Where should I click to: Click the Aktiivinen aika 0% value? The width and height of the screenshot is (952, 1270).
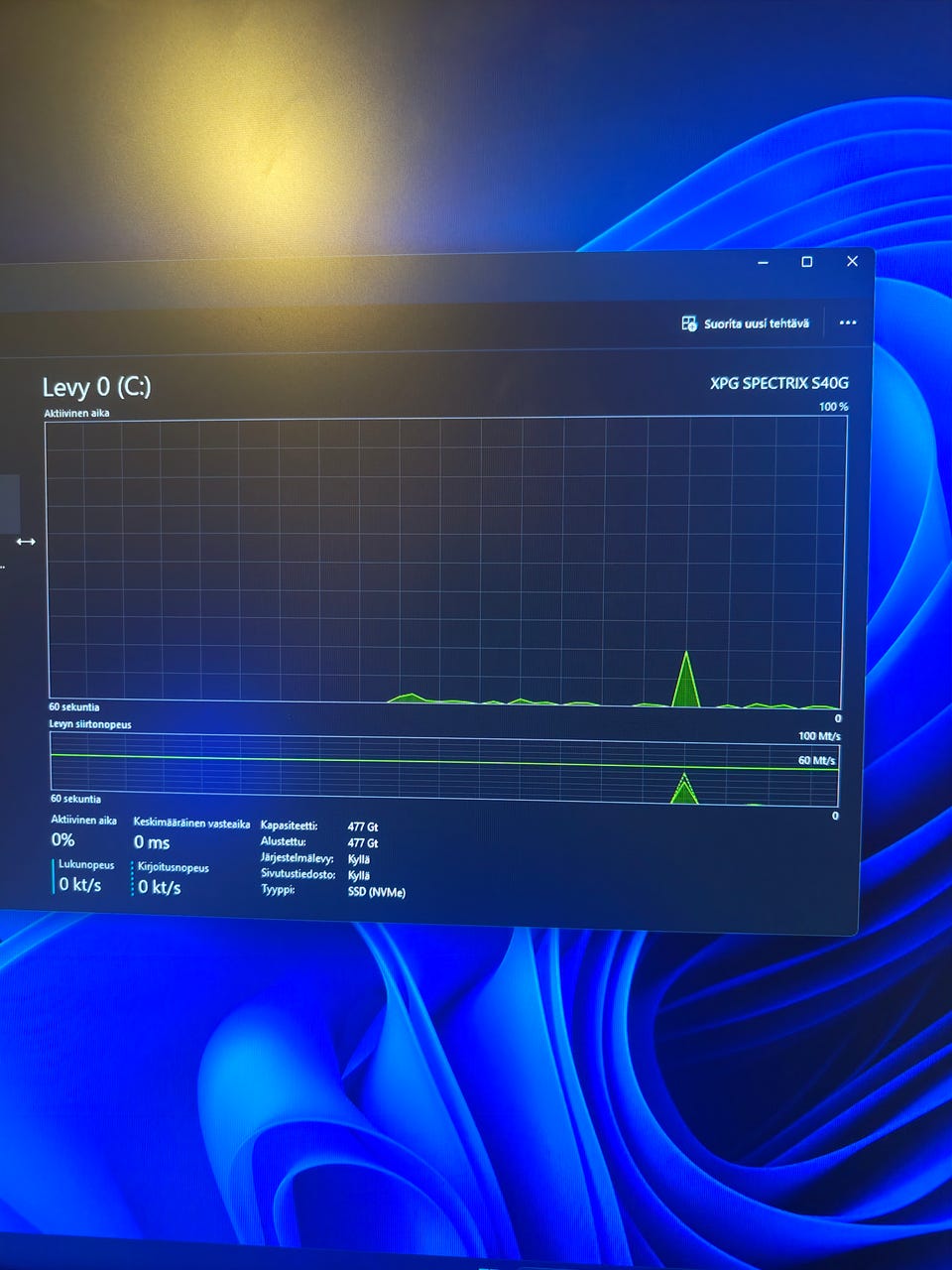point(63,840)
